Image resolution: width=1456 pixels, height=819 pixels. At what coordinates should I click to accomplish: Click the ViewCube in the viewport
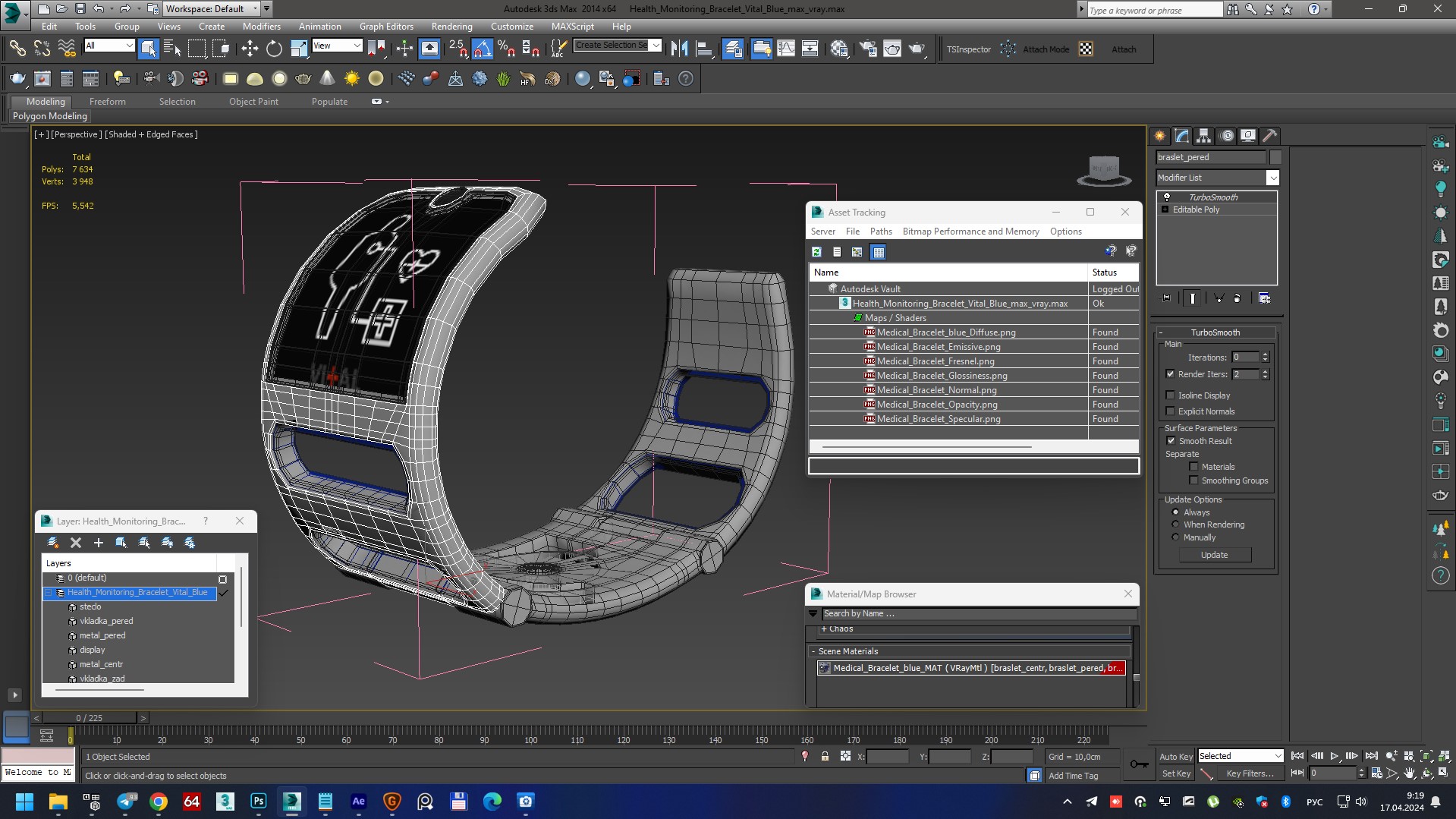[1104, 171]
